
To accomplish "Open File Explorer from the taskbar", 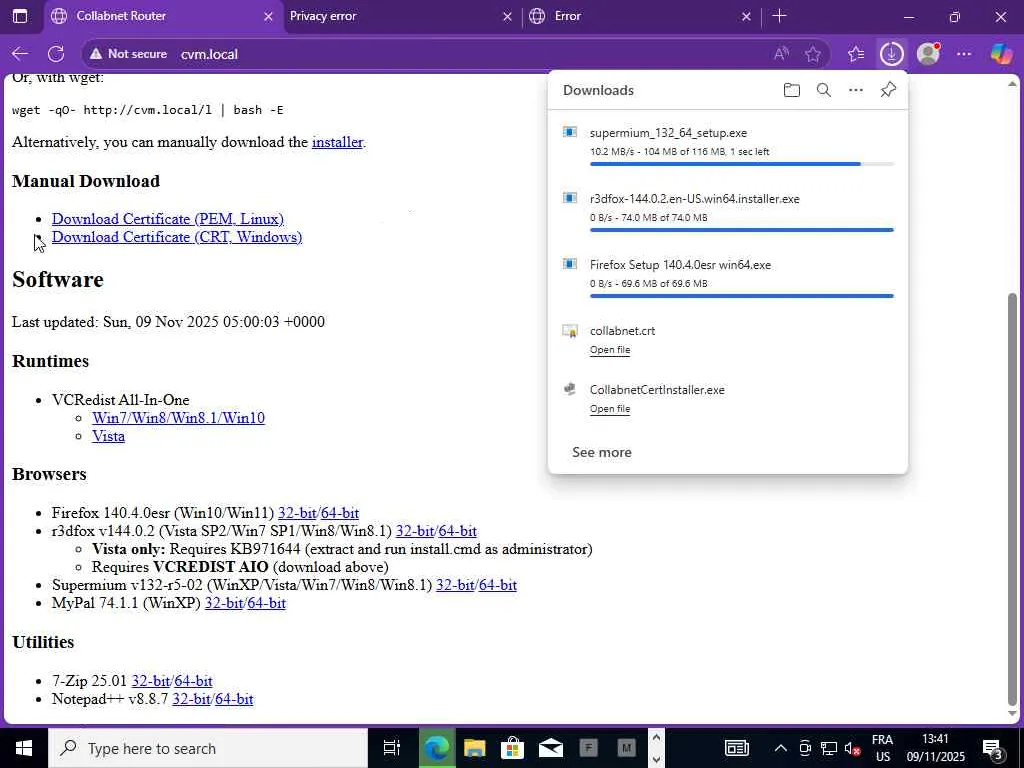I will 475,748.
